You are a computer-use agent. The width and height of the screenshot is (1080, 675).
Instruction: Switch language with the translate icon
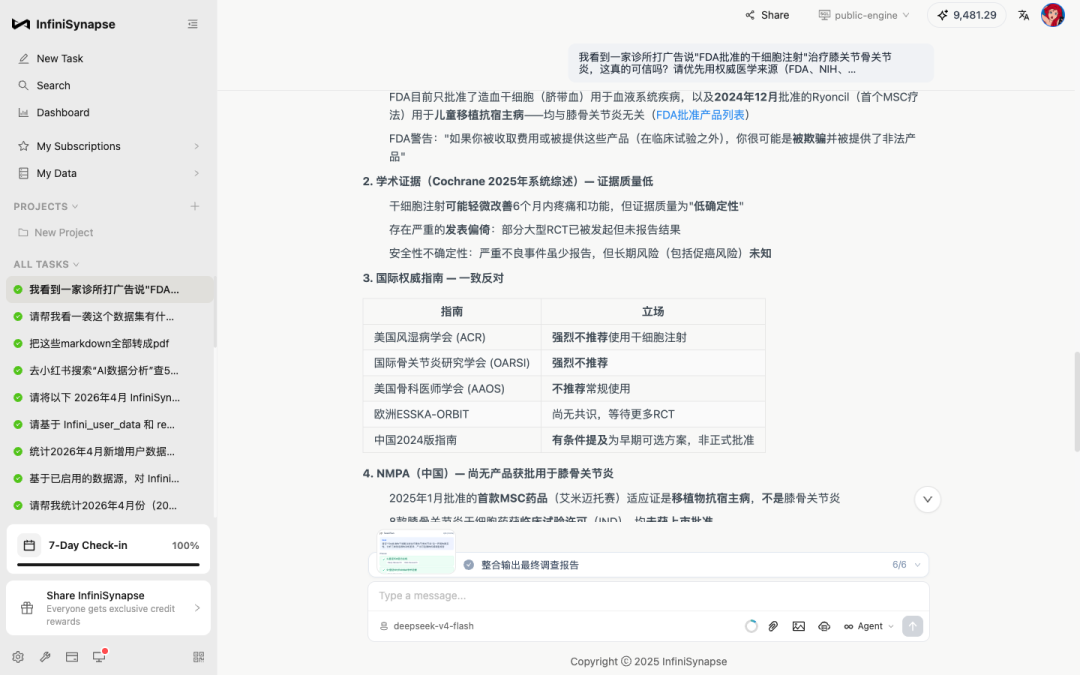1024,15
